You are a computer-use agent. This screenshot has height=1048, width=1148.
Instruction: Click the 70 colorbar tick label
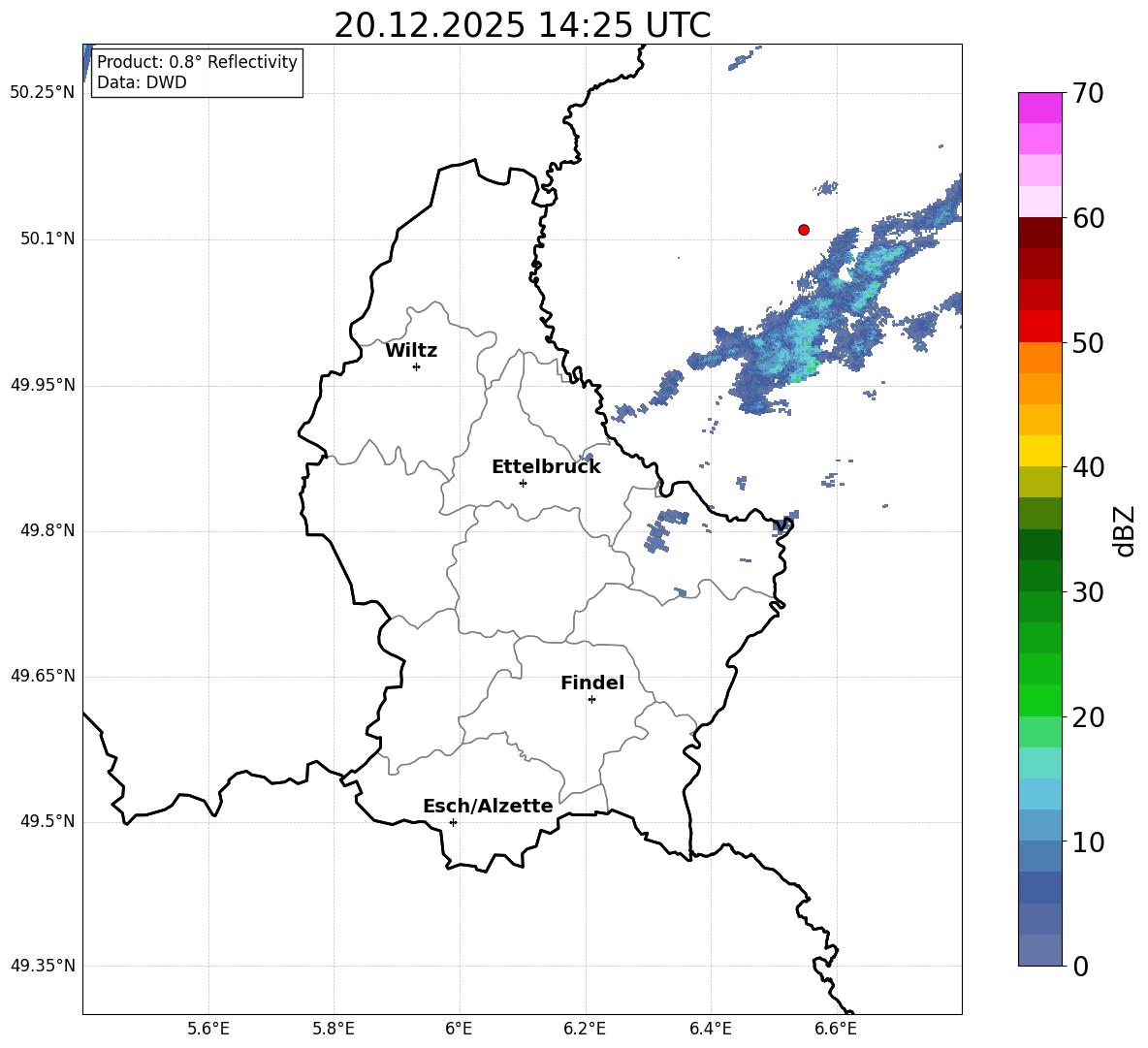(x=1089, y=93)
